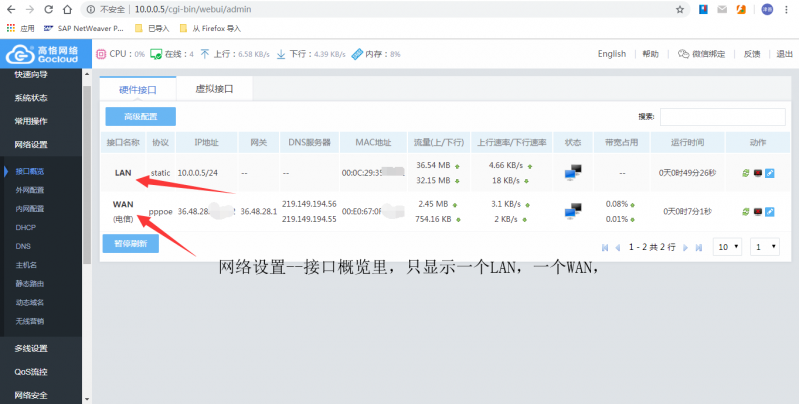The height and width of the screenshot is (404, 799).
Task: Open the rows-per-page dropdown showing 10
Action: coord(727,247)
